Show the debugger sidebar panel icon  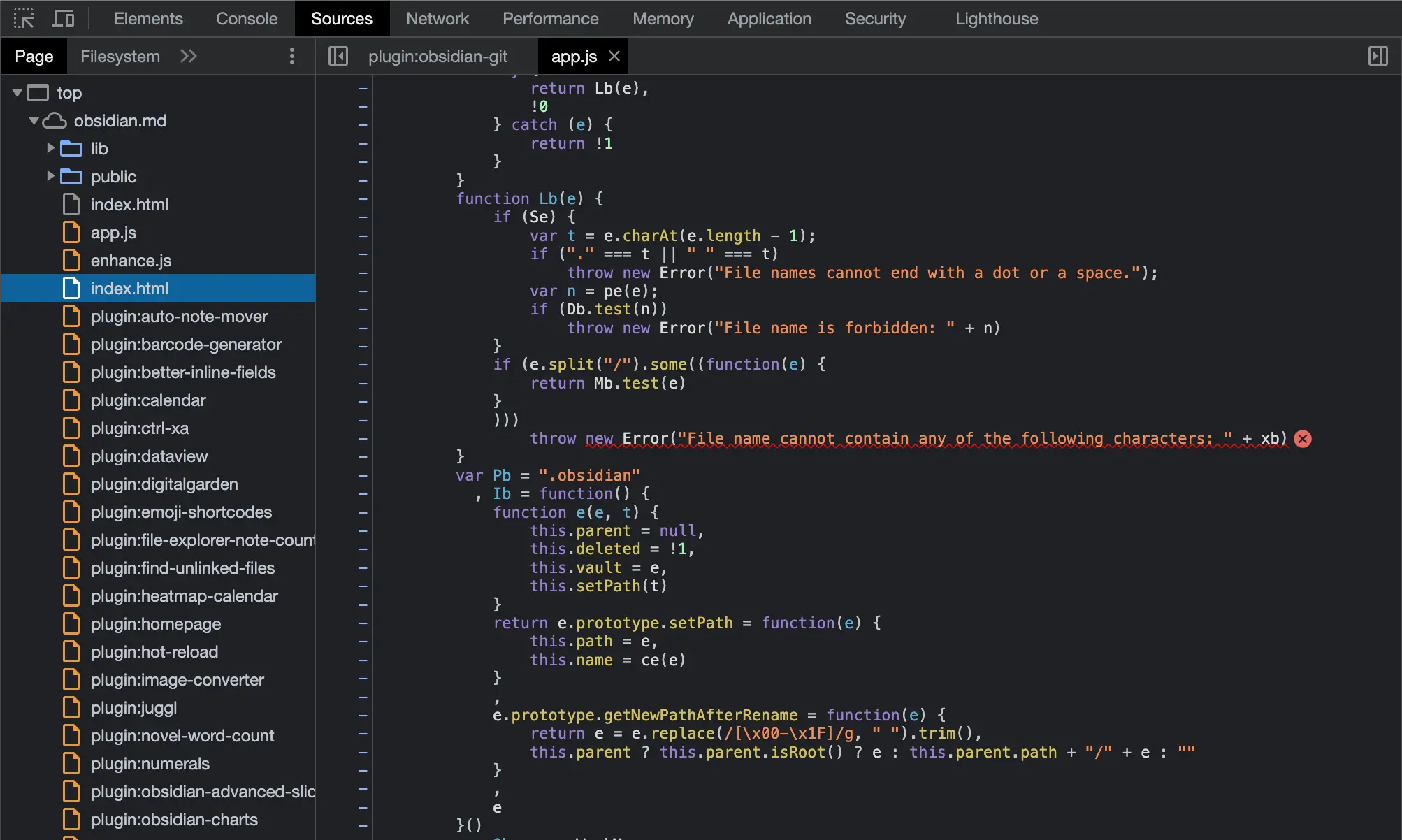(x=1378, y=56)
